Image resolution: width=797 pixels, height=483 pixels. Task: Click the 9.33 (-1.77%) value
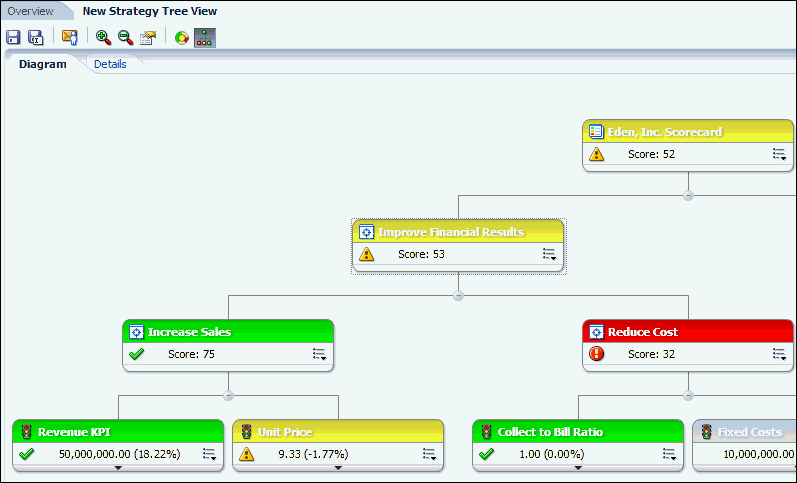point(313,454)
